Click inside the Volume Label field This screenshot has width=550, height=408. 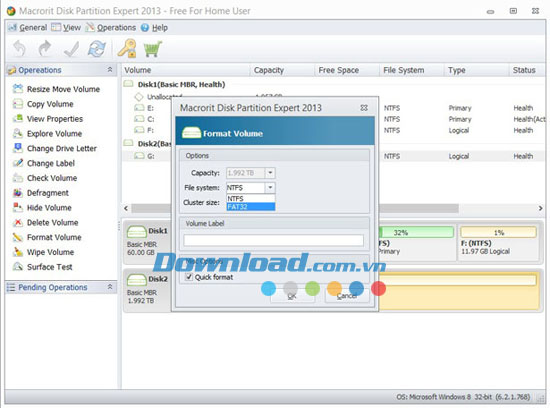tap(274, 240)
